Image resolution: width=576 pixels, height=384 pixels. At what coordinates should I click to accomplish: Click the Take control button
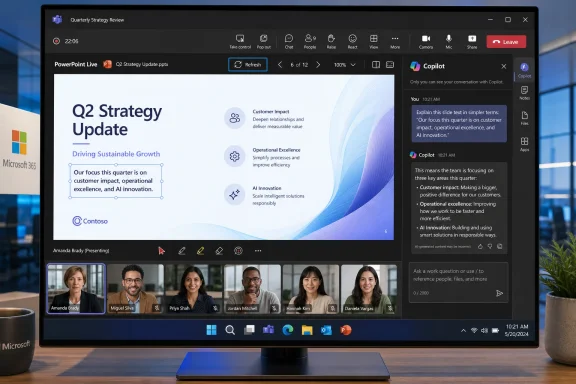(x=240, y=42)
